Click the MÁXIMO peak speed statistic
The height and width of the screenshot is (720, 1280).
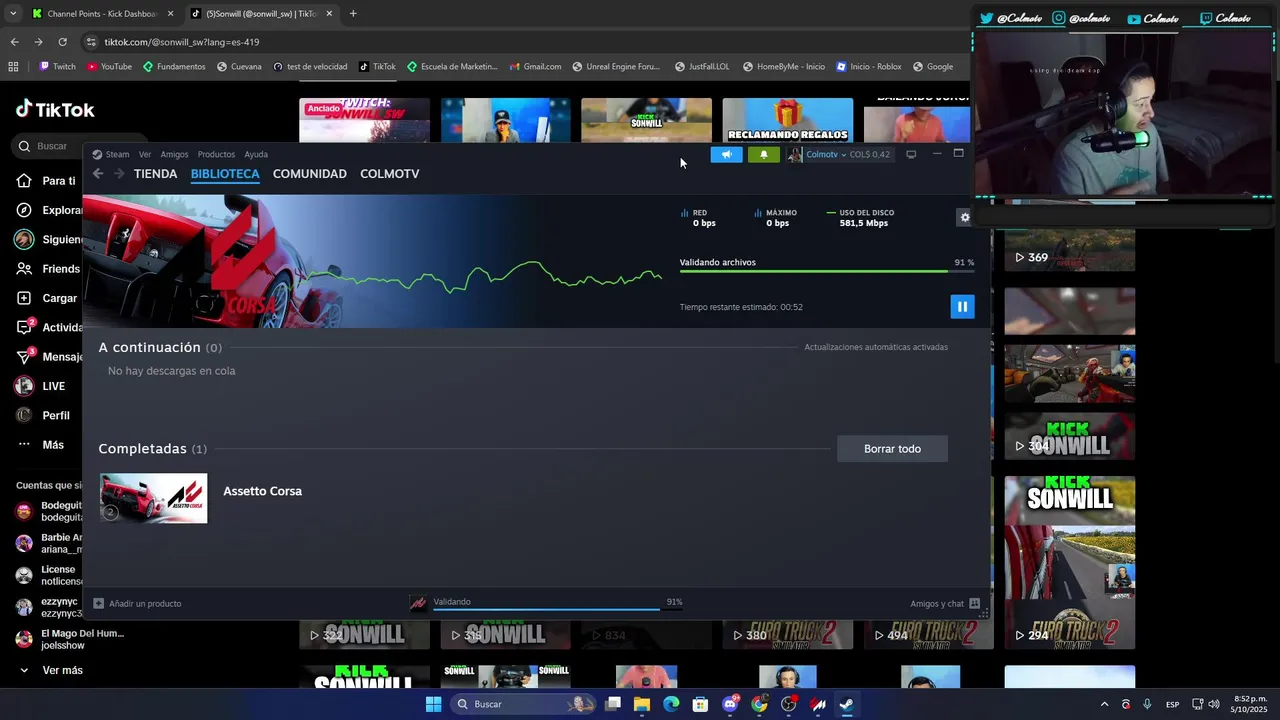click(x=776, y=218)
